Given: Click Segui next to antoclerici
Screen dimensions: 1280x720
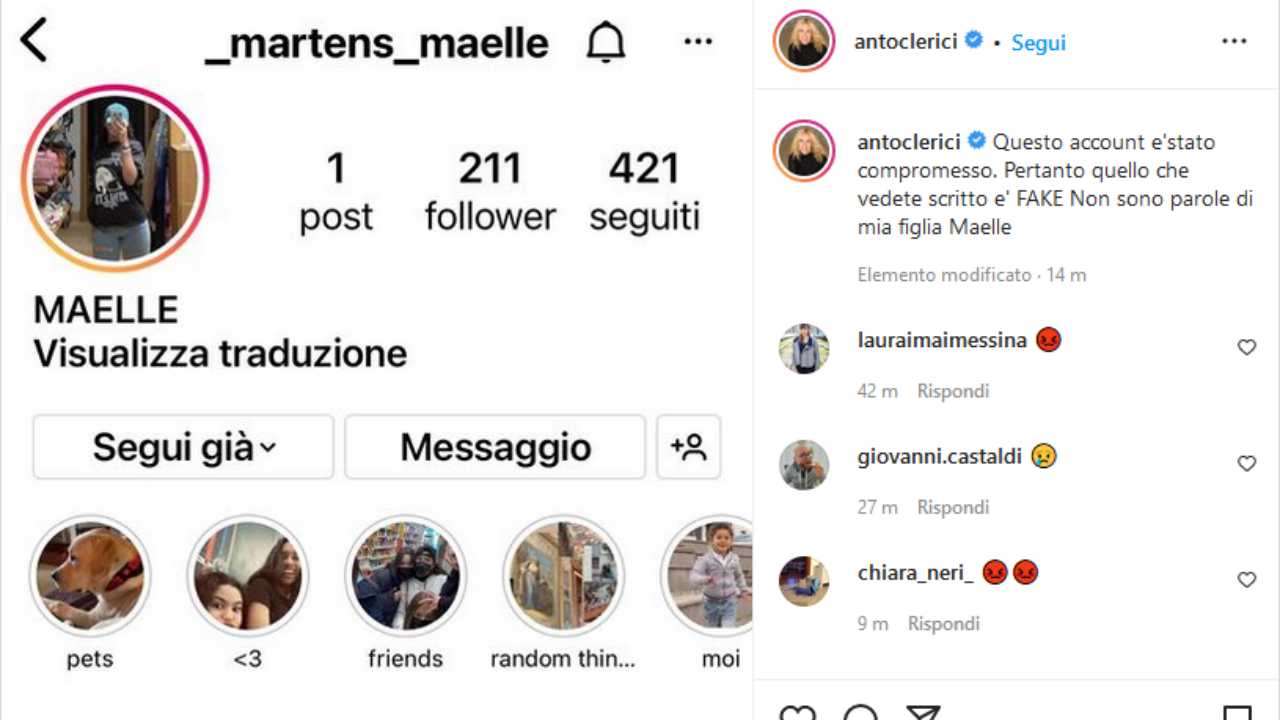Looking at the screenshot, I should point(1038,43).
